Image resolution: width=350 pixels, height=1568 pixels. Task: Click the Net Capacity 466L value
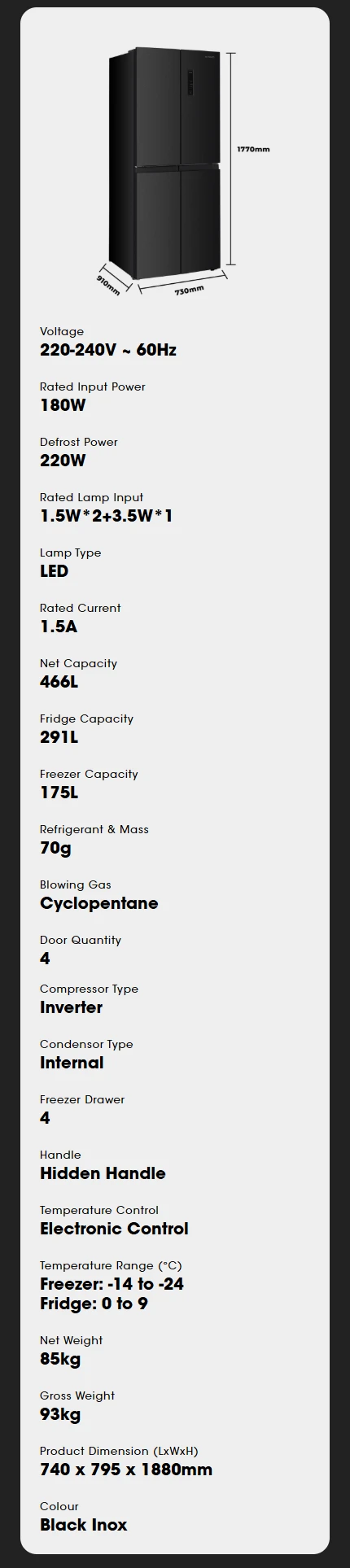[59, 682]
